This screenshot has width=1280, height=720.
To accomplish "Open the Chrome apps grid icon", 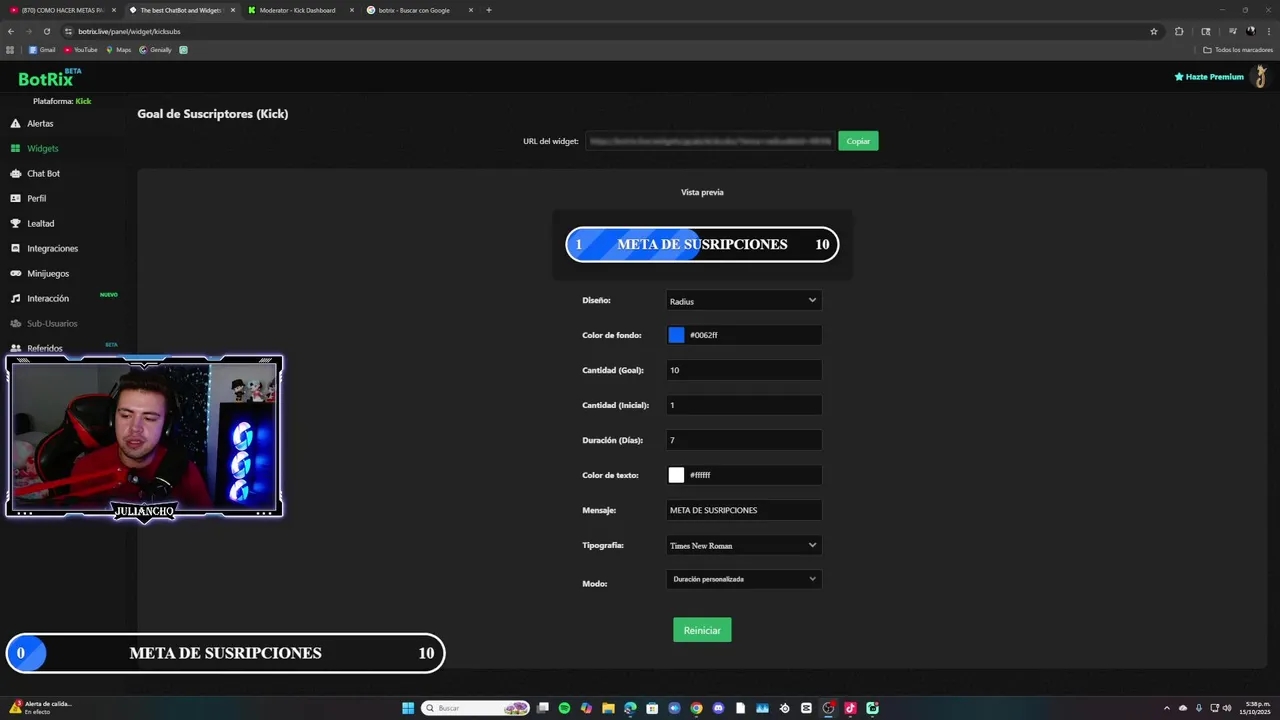I will pos(10,50).
